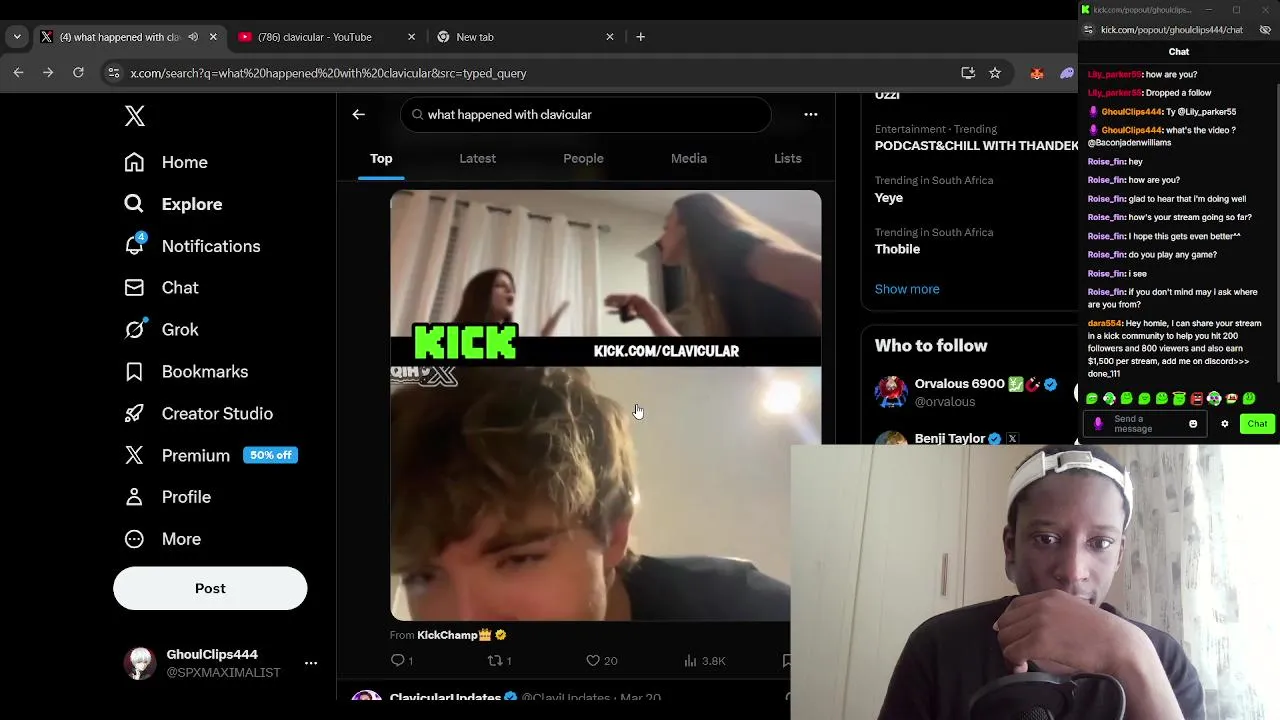The height and width of the screenshot is (720, 1280).
Task: Open Bookmarks in X sidebar
Action: click(186, 372)
